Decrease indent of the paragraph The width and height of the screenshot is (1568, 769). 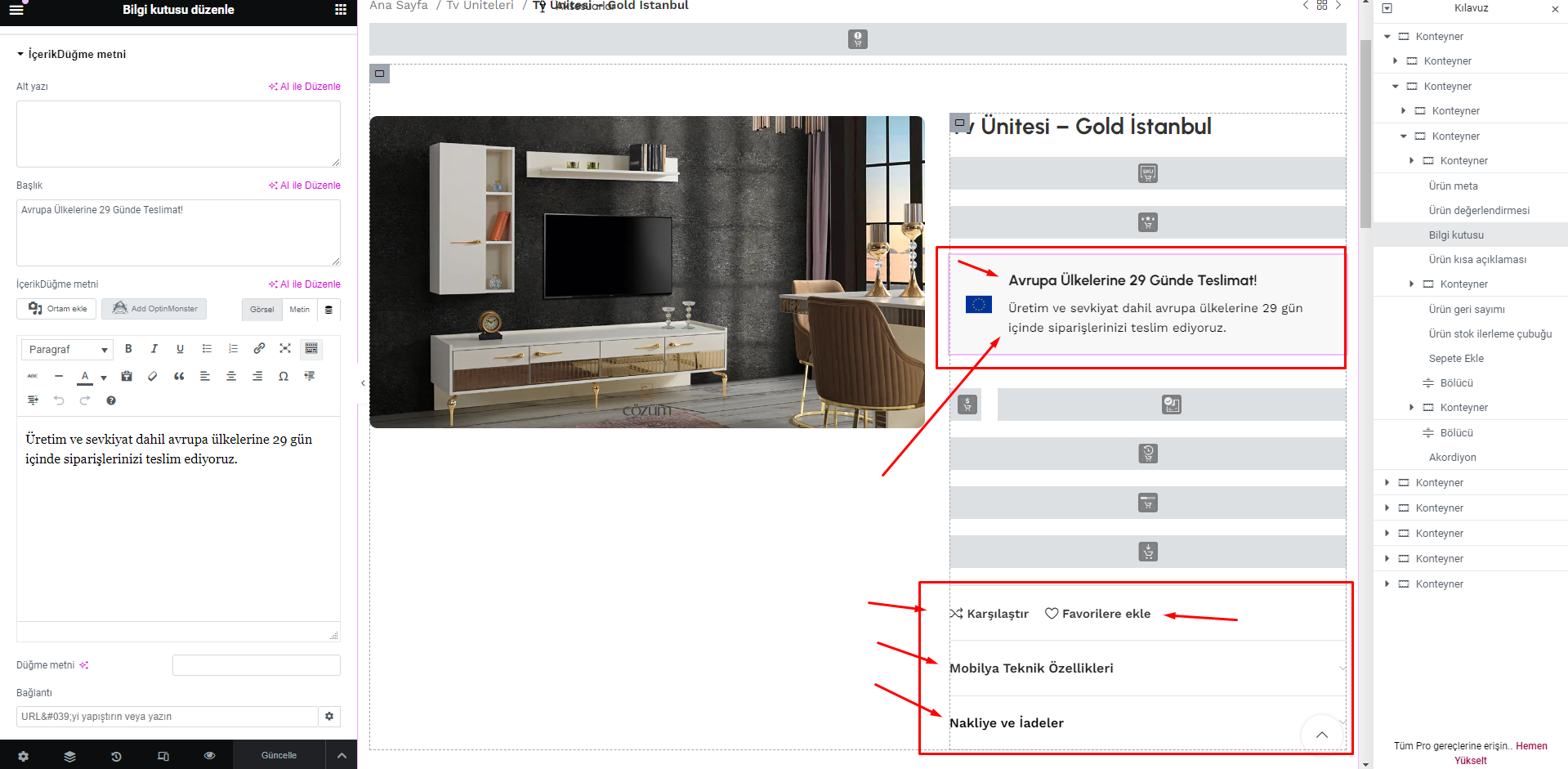[x=310, y=376]
